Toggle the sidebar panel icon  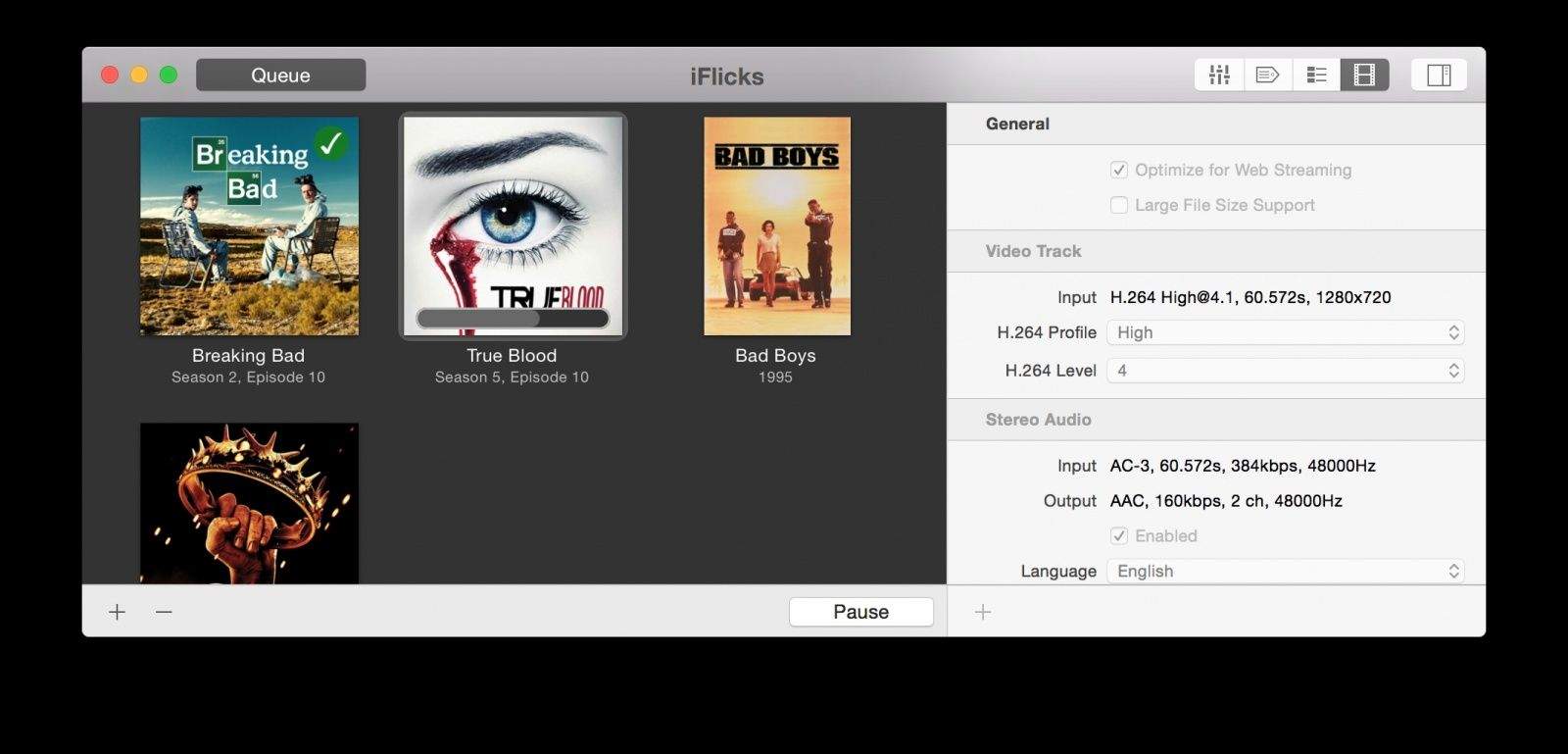coord(1439,75)
